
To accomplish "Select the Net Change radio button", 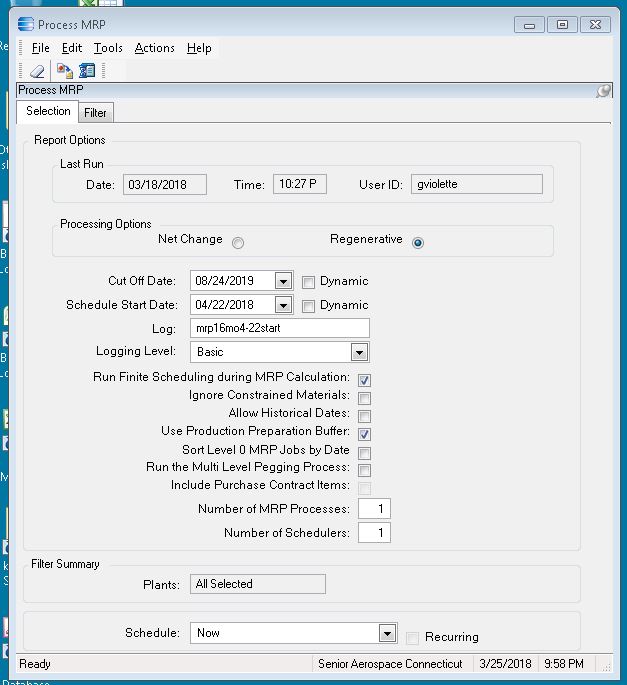I will tap(238, 242).
